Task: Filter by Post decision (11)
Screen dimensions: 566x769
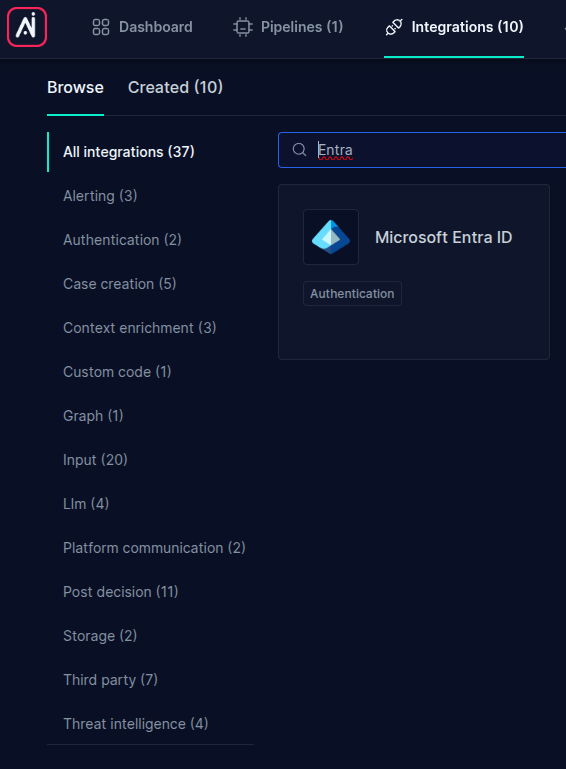Action: click(121, 592)
